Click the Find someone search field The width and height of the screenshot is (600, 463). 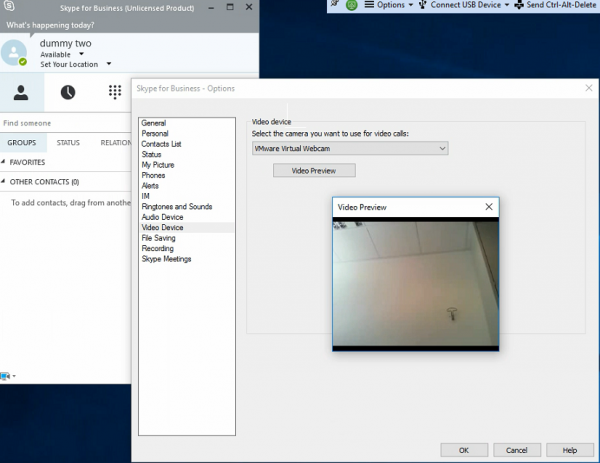click(60, 123)
